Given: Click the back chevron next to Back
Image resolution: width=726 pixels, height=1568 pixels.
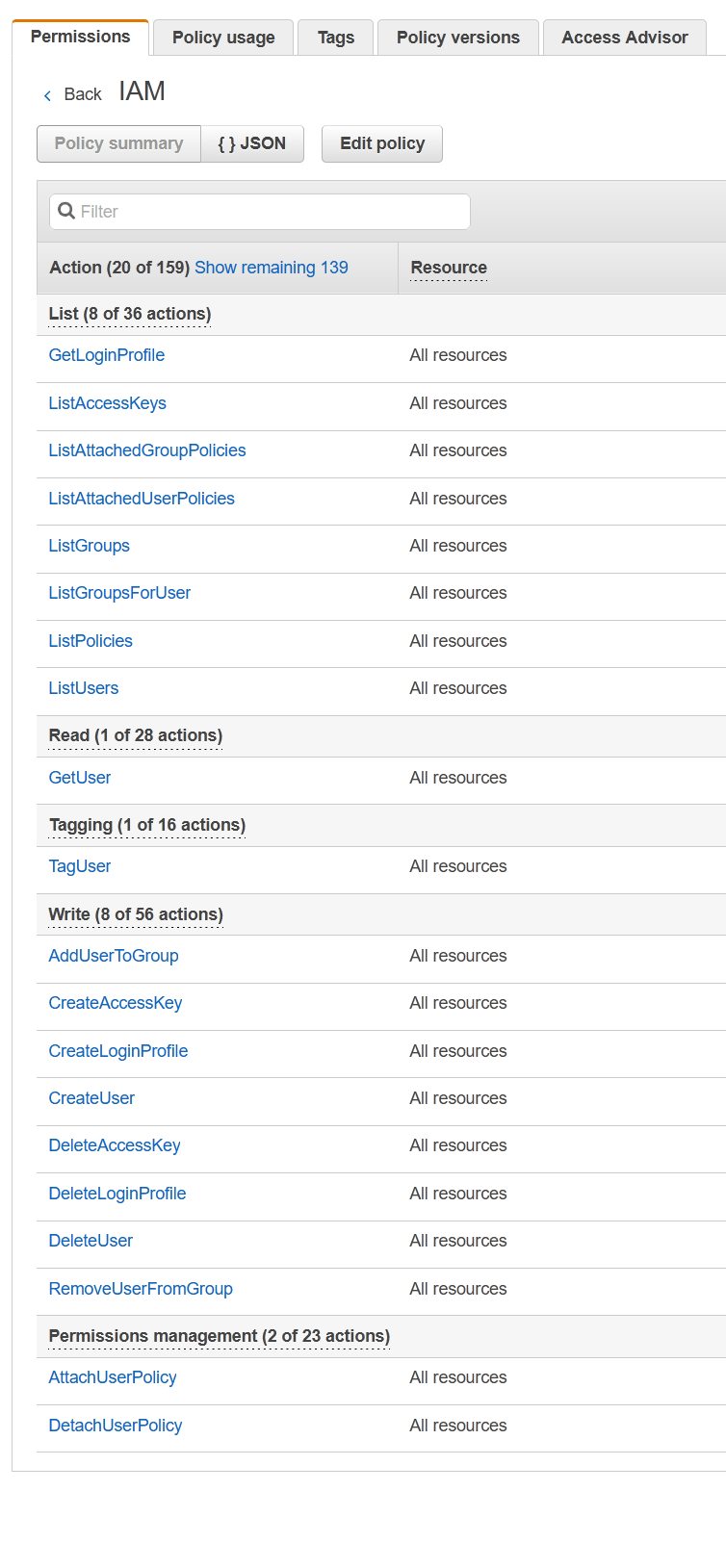Looking at the screenshot, I should [x=47, y=95].
